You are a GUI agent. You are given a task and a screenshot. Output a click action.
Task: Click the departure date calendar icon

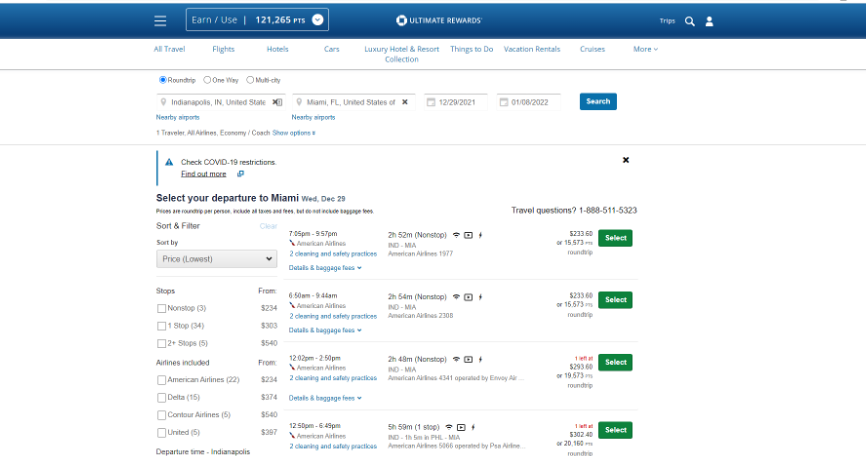click(x=430, y=102)
